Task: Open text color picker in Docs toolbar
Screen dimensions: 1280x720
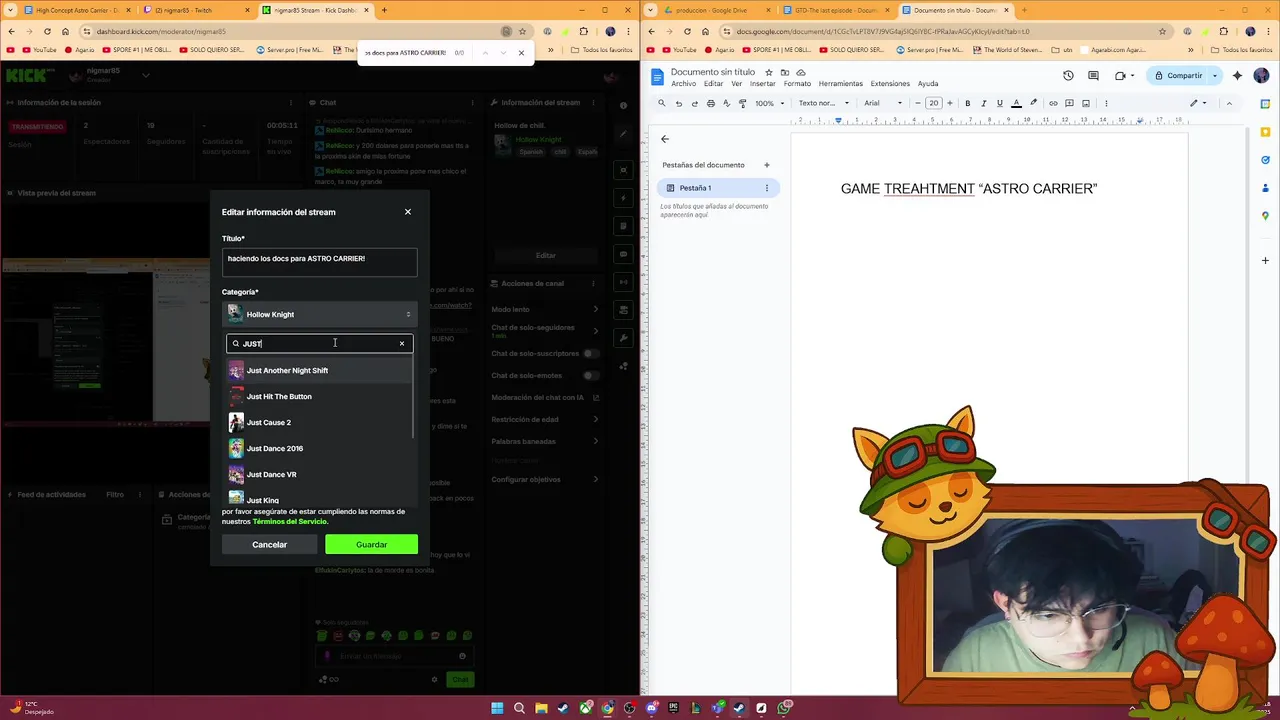Action: tap(1016, 103)
